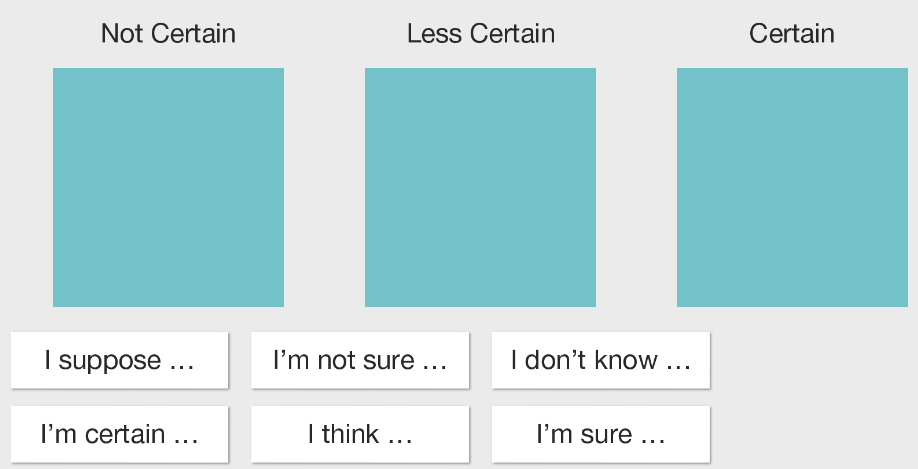The width and height of the screenshot is (918, 469).
Task: Pick the 'I'm sure …' card
Action: [601, 434]
